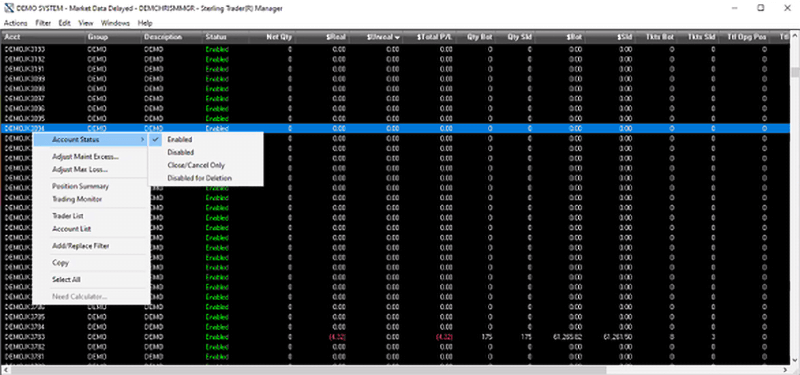Sort by the Net Qty column header
This screenshot has height=375, width=800.
(272, 37)
